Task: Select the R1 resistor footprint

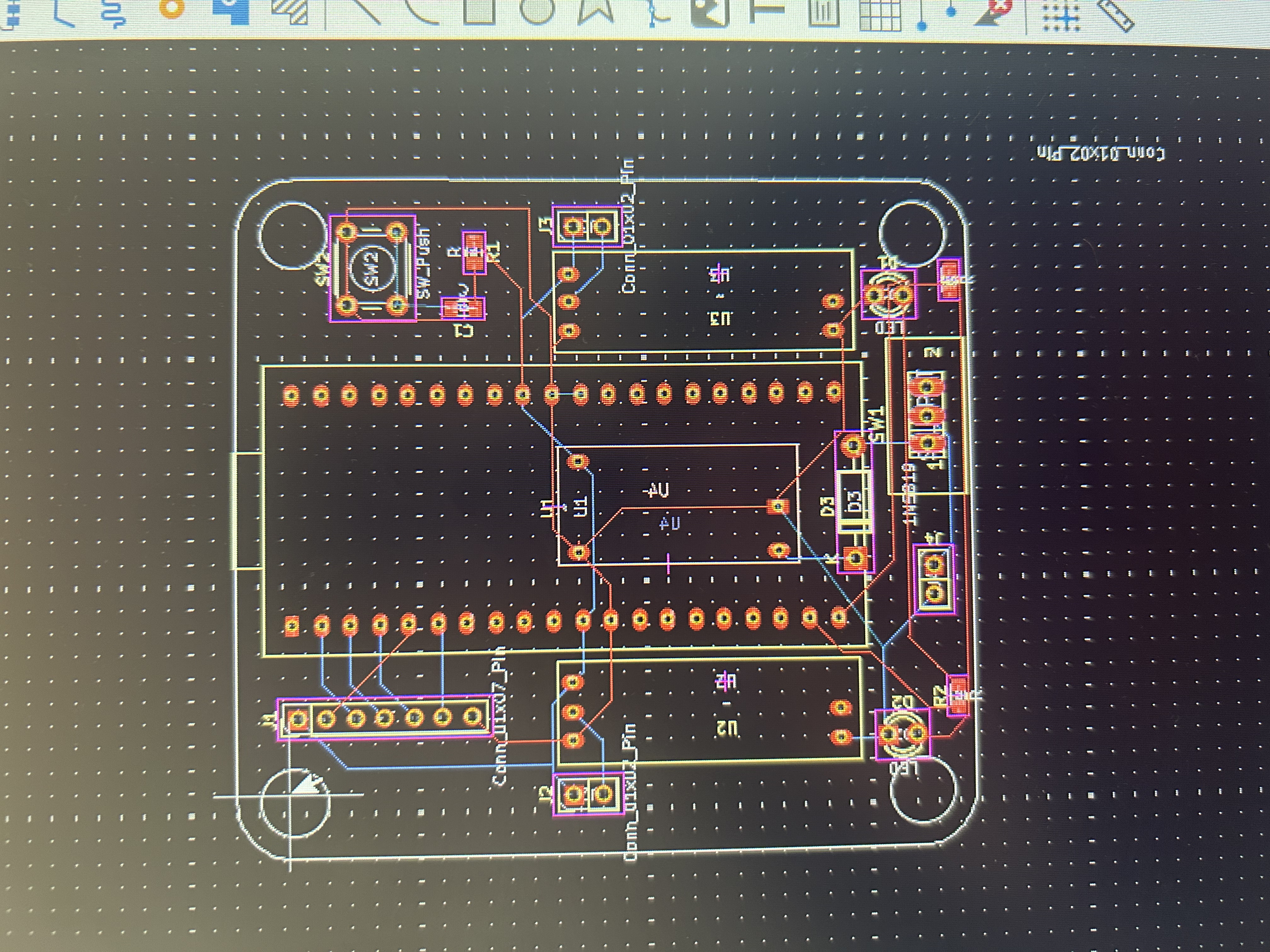Action: click(474, 252)
